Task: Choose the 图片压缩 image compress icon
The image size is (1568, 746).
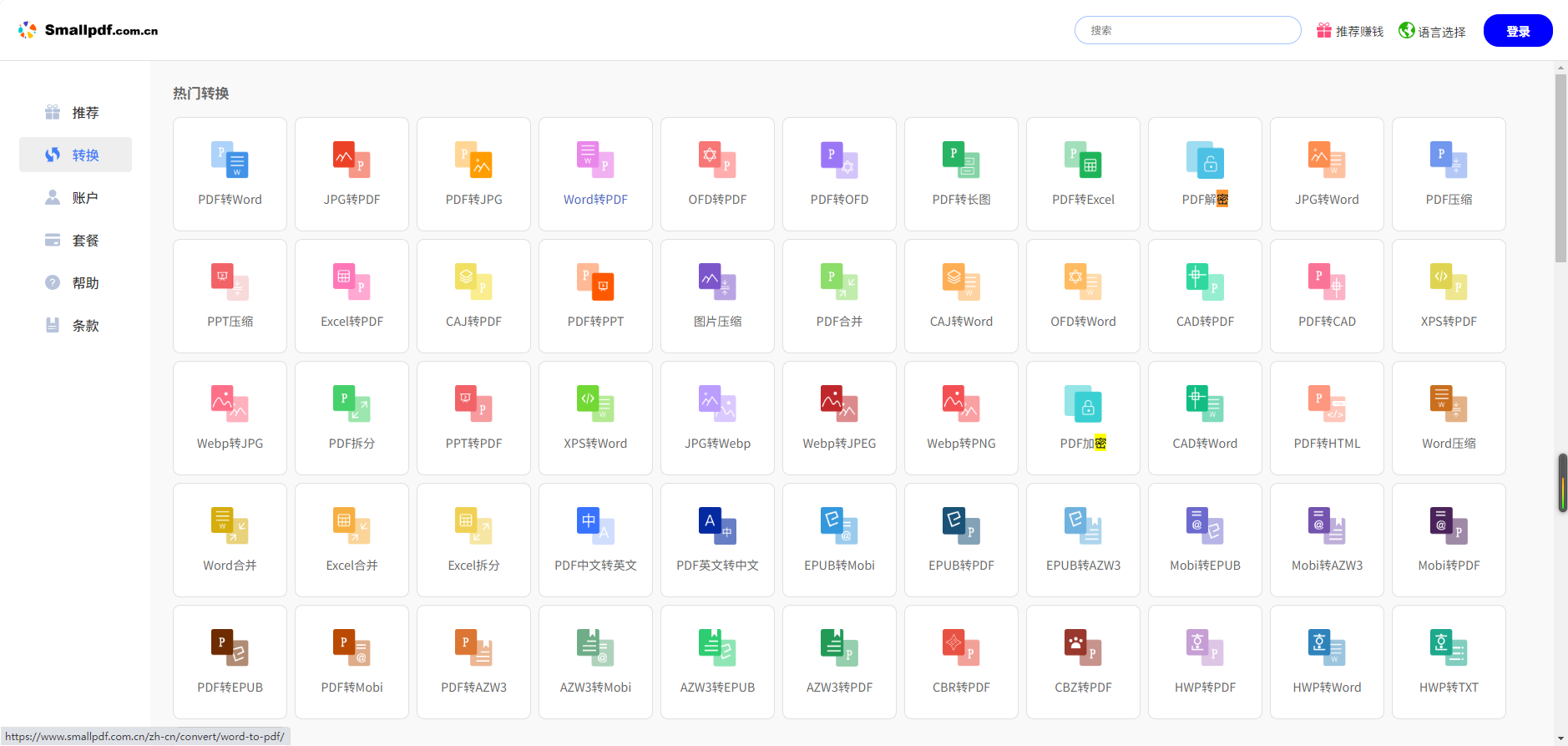Action: tap(717, 282)
